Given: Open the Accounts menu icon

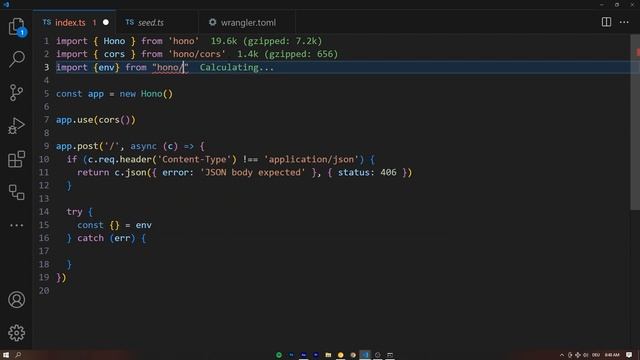Looking at the screenshot, I should [16, 300].
